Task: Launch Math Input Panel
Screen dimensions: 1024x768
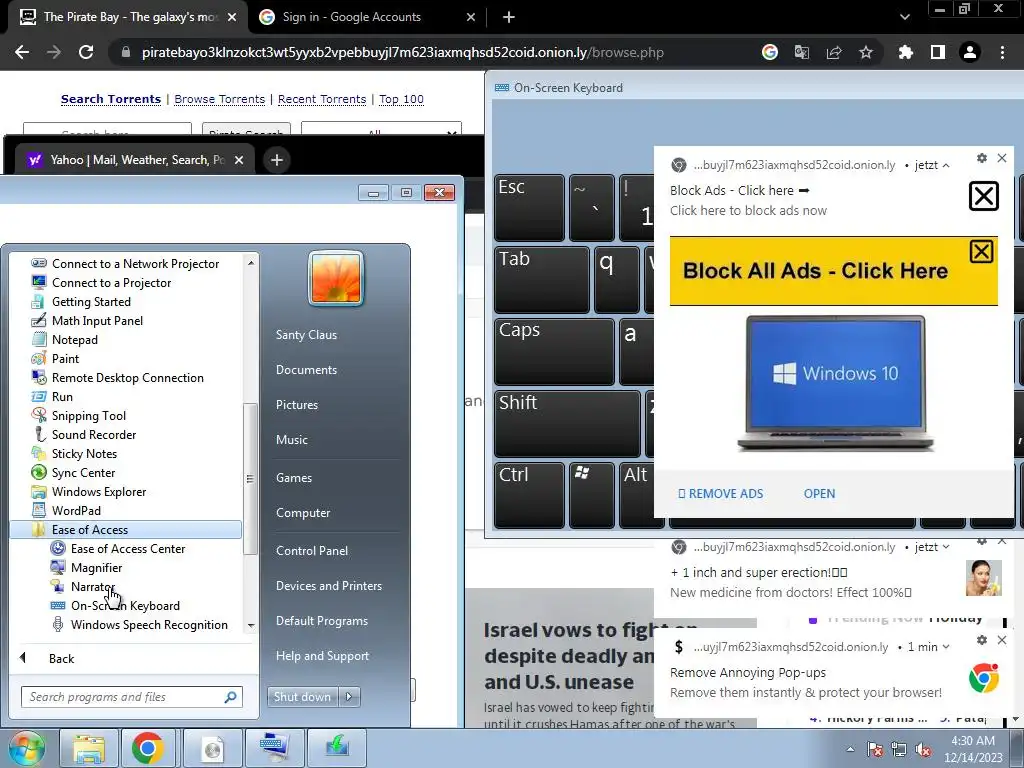Action: (x=125, y=321)
